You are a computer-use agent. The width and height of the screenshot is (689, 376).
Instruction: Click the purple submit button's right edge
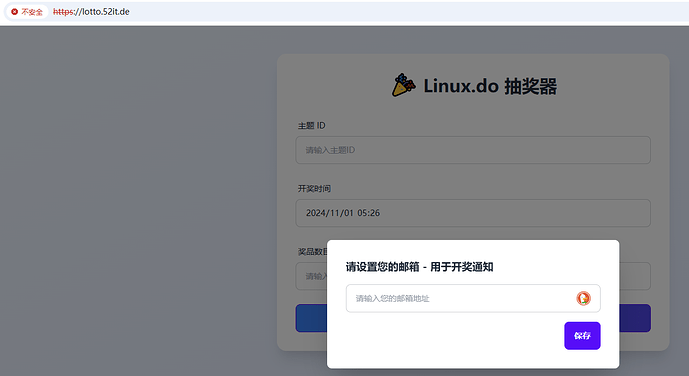[635, 318]
